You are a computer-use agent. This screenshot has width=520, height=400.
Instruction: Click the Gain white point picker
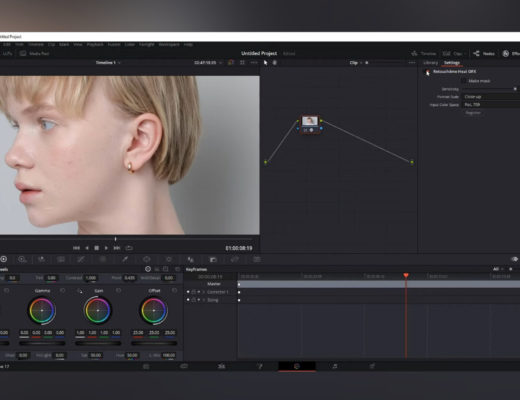80,291
